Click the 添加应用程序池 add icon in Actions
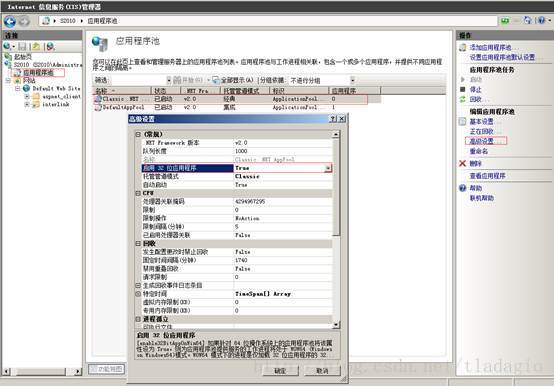 pos(462,47)
